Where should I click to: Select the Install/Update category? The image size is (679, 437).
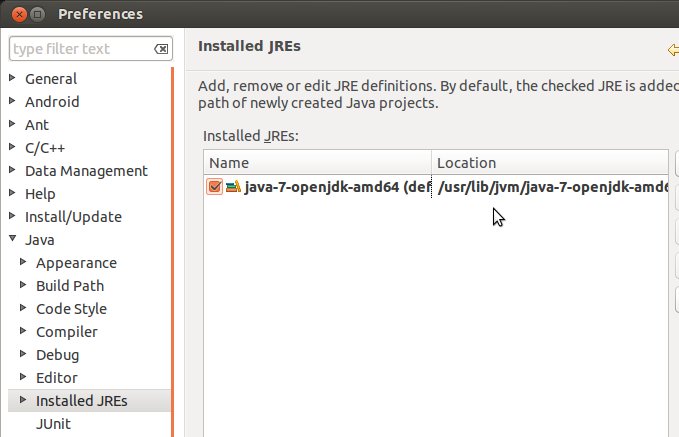click(74, 217)
